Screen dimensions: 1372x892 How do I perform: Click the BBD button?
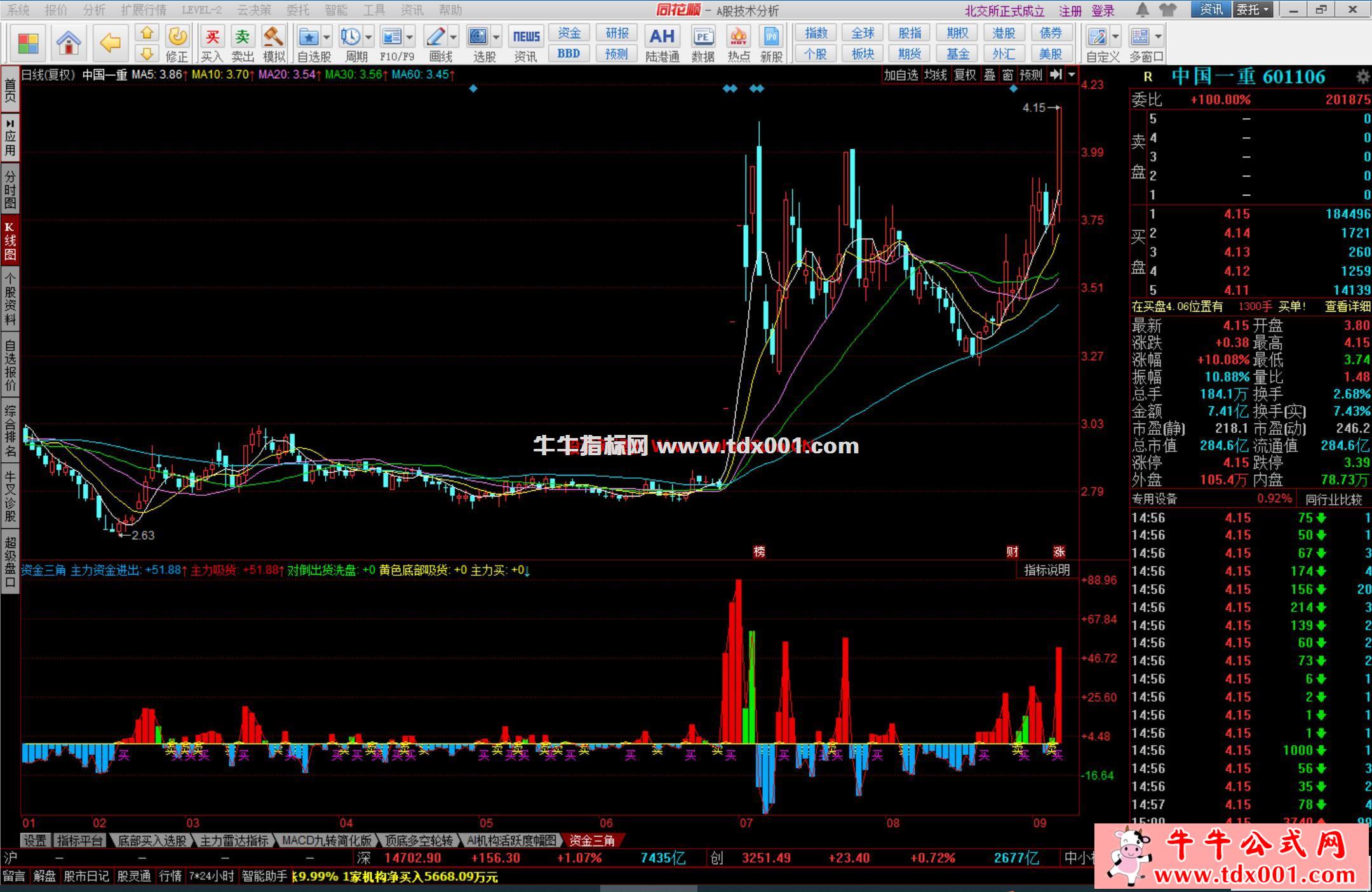568,54
